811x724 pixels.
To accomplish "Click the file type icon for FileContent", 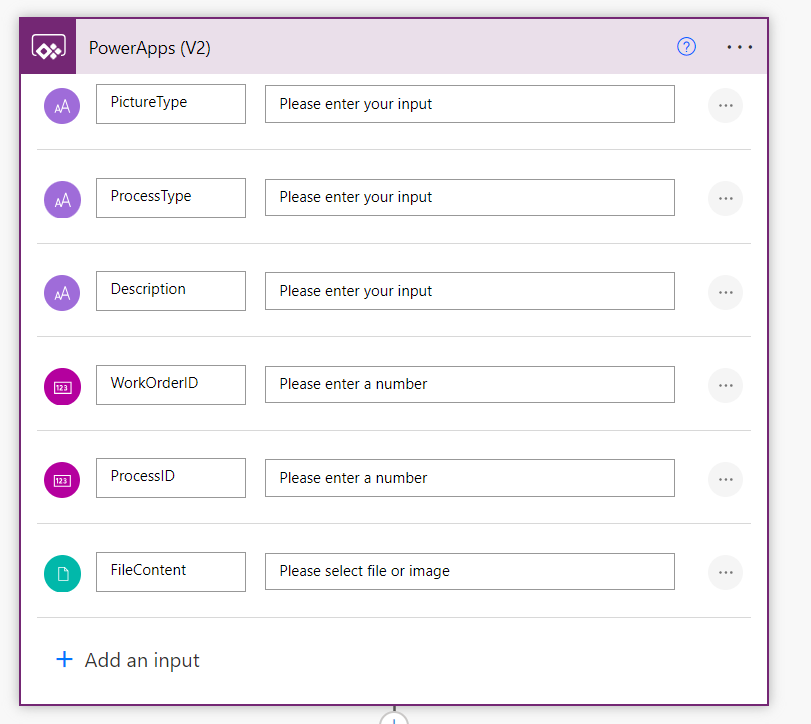I will tap(62, 574).
